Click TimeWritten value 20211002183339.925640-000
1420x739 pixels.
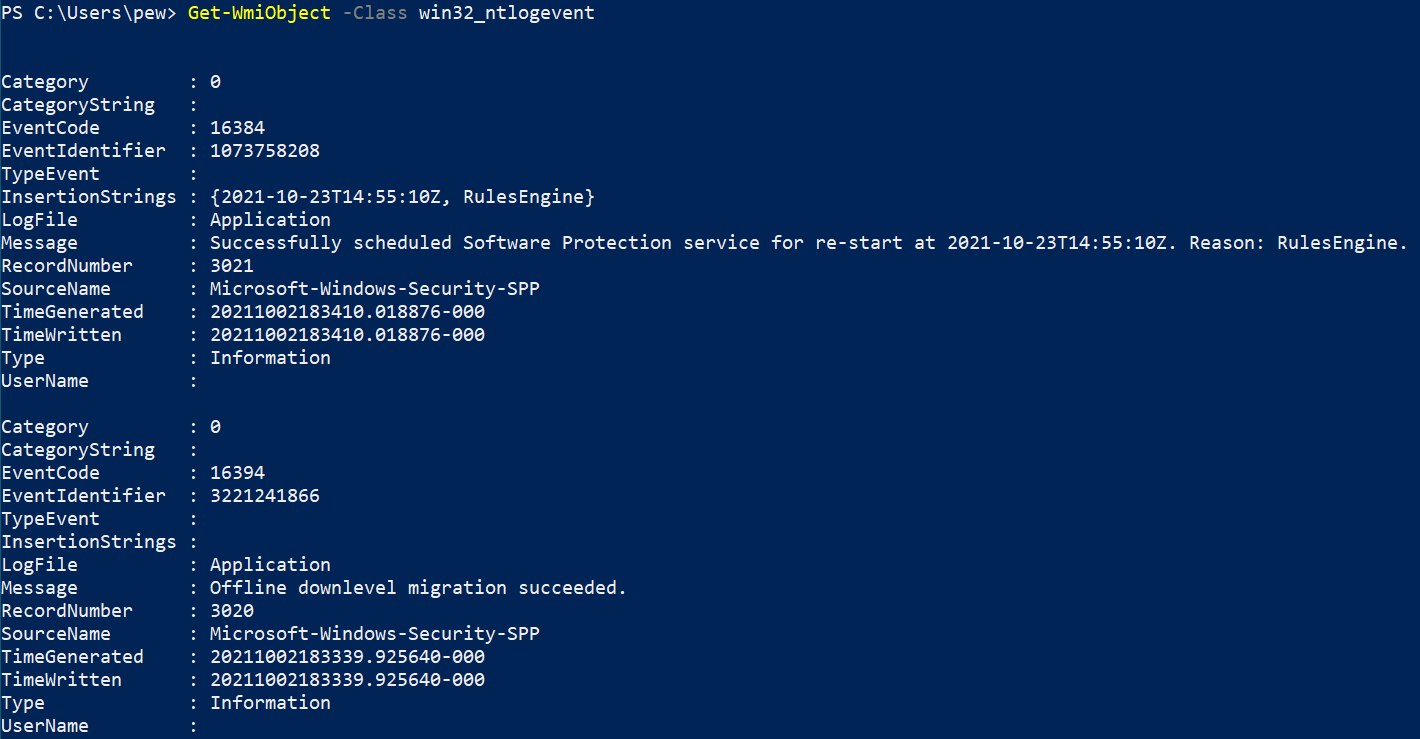coord(347,680)
